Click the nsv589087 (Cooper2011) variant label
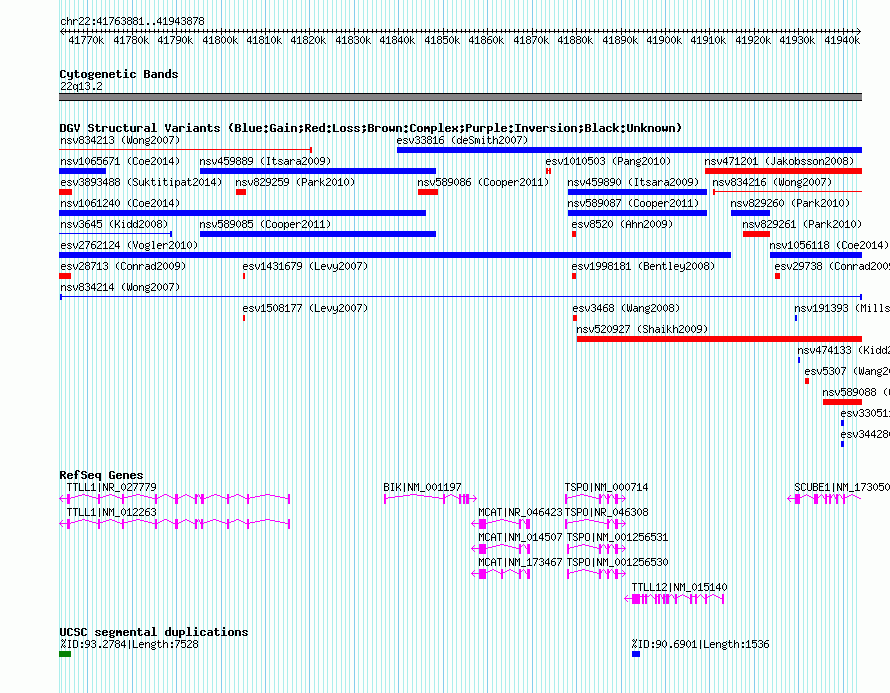The image size is (890, 693). (633, 203)
